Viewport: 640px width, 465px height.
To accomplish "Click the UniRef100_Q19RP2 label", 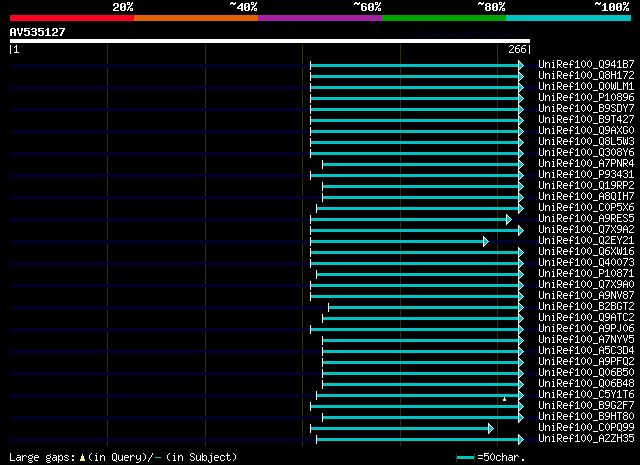I will point(587,186).
